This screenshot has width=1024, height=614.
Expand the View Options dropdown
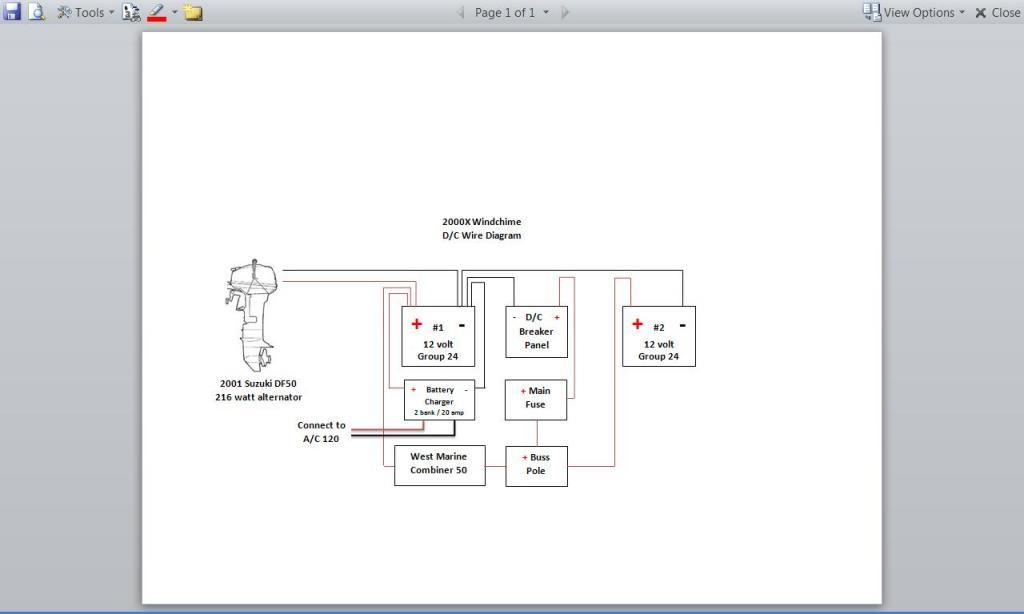(x=914, y=13)
